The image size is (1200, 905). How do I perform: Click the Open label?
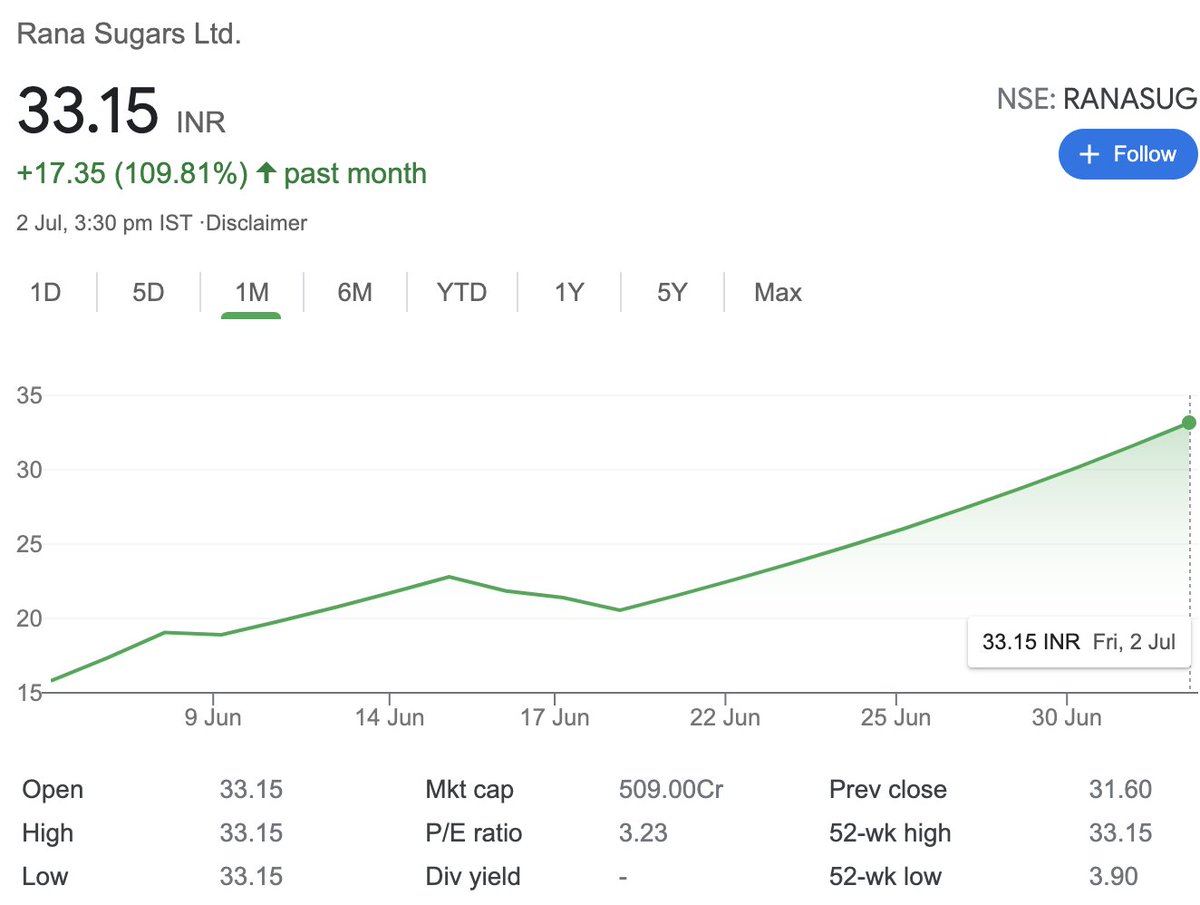[52, 790]
